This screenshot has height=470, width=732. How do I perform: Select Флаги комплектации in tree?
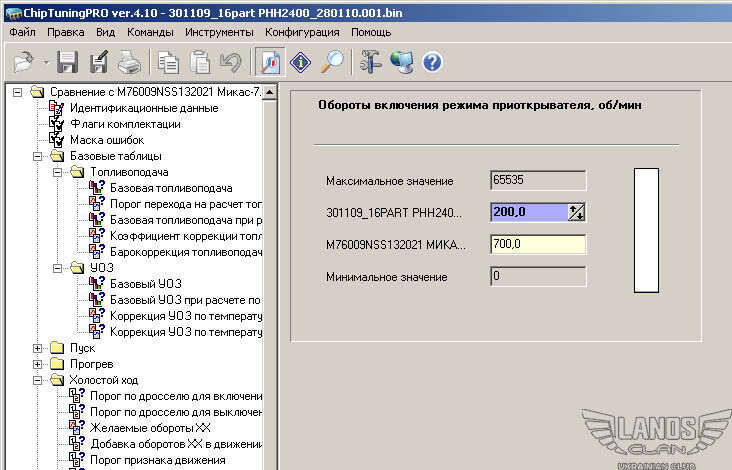124,124
